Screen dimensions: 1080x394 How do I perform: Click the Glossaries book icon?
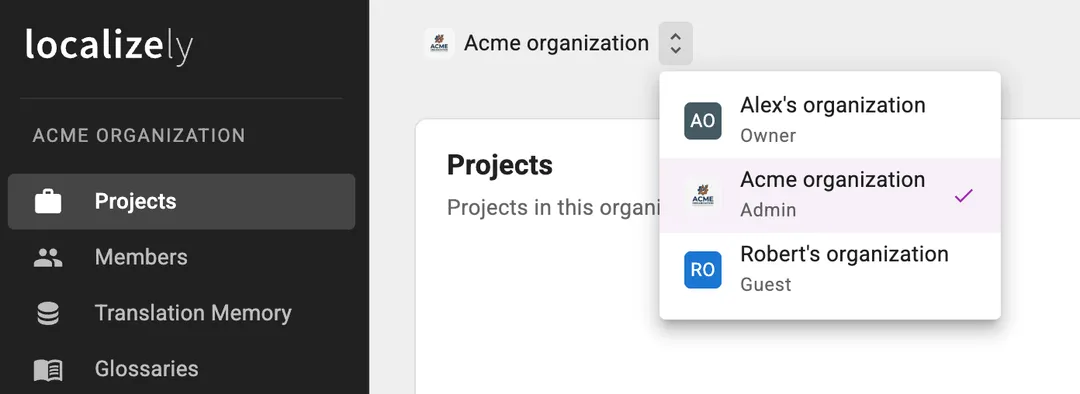(x=48, y=370)
